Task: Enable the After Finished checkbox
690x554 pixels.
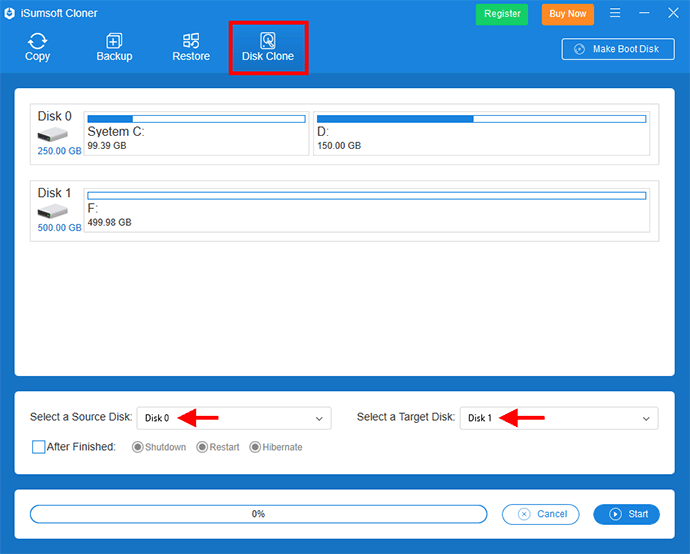Action: click(39, 447)
